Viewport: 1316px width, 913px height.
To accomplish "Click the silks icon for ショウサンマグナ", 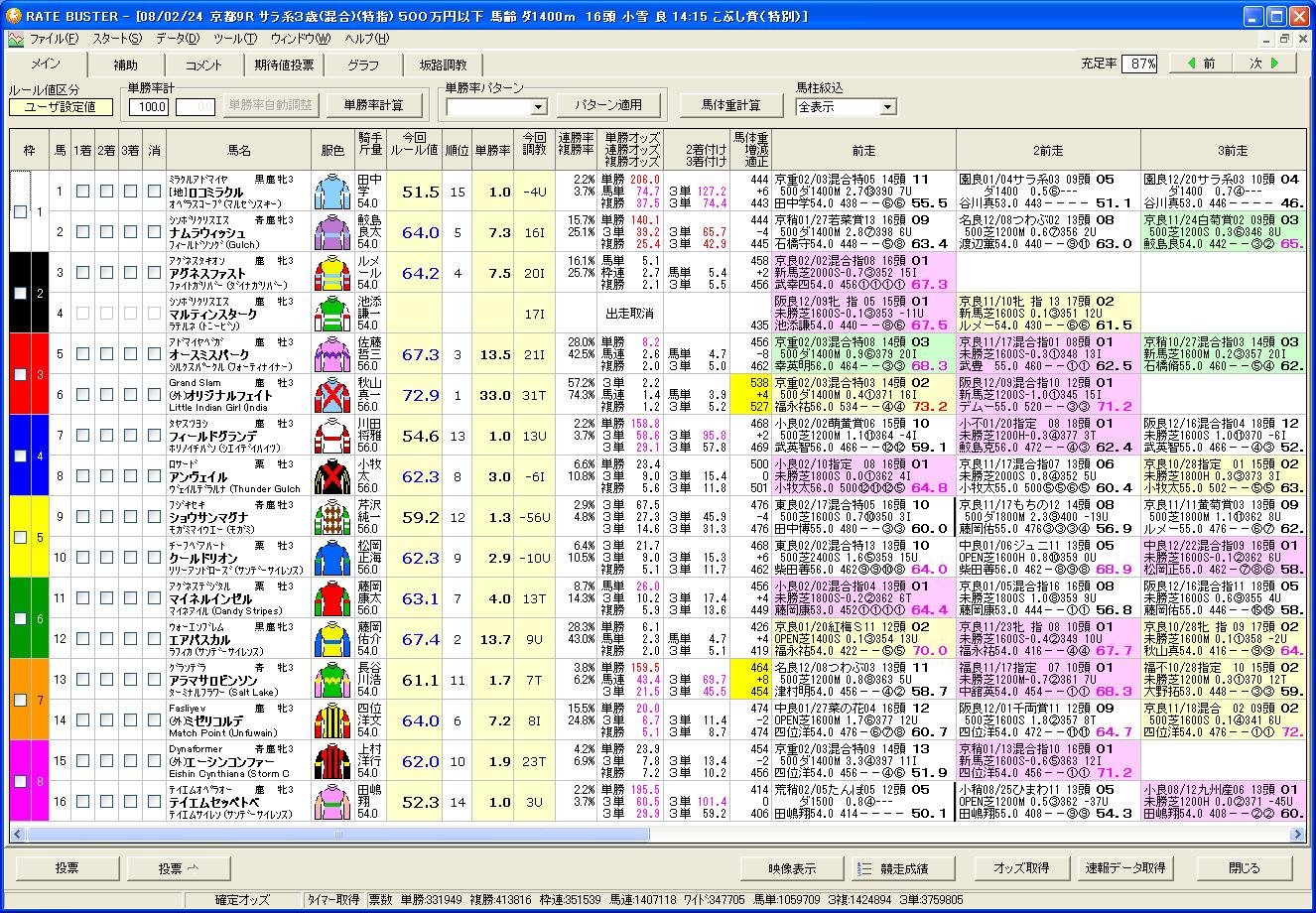I will click(x=332, y=517).
